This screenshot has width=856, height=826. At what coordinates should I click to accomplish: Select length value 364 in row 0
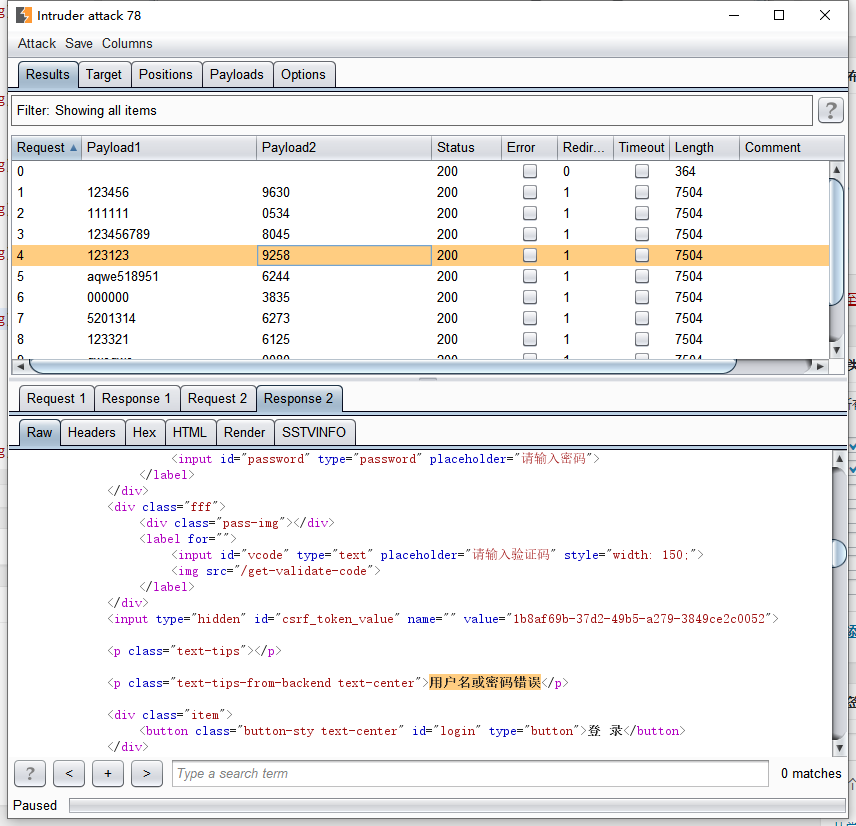pyautogui.click(x=685, y=171)
